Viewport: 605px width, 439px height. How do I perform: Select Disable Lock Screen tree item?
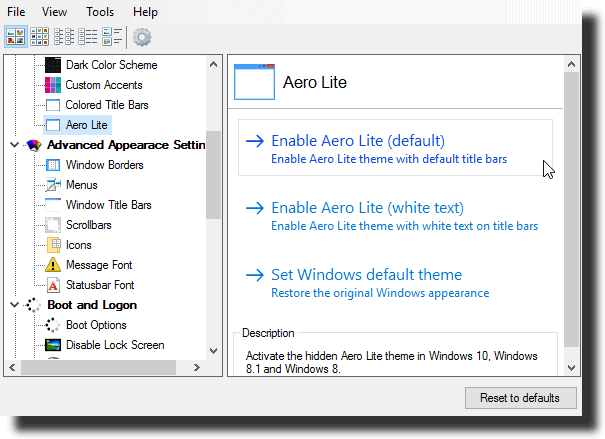[x=115, y=345]
